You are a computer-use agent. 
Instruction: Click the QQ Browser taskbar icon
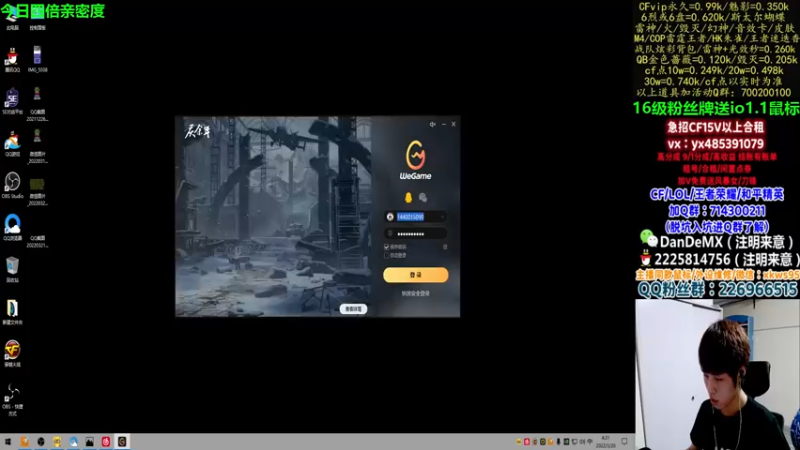(73, 442)
